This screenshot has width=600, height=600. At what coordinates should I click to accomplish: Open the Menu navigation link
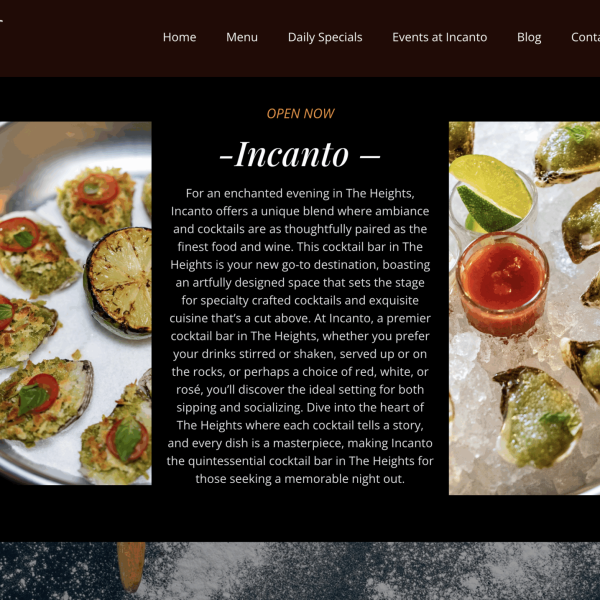pos(242,37)
